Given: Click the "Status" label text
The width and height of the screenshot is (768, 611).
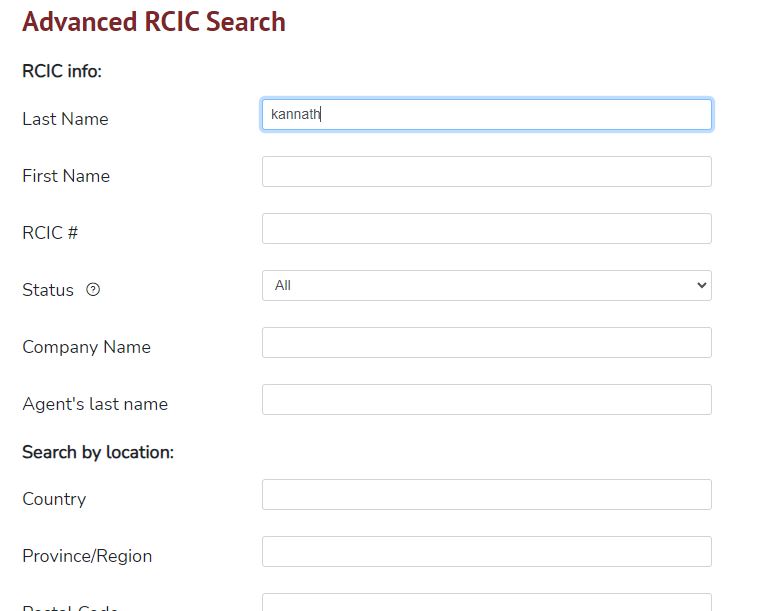Looking at the screenshot, I should tap(48, 290).
